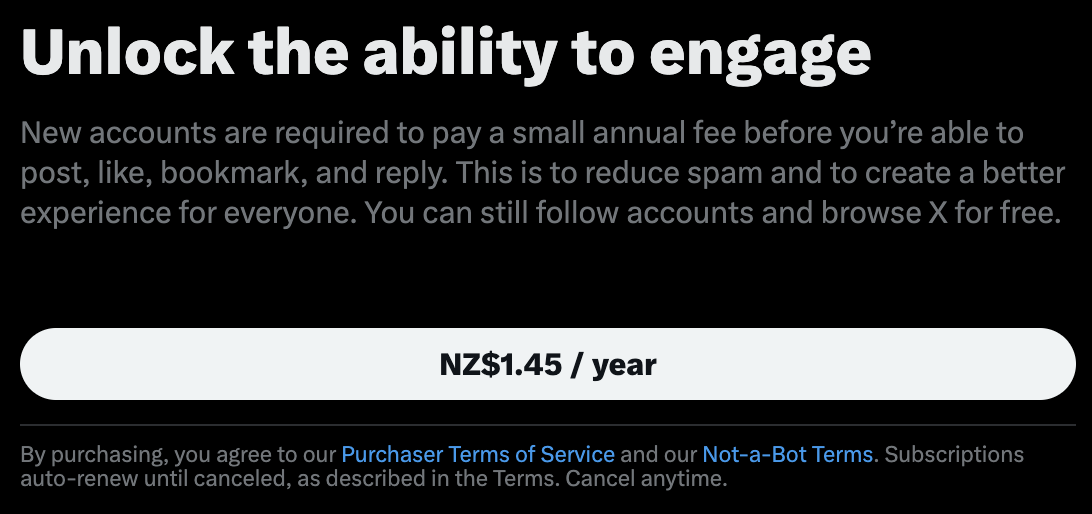Click the "auto-renew until canceled" text
The image size is (1092, 514).
point(142,479)
